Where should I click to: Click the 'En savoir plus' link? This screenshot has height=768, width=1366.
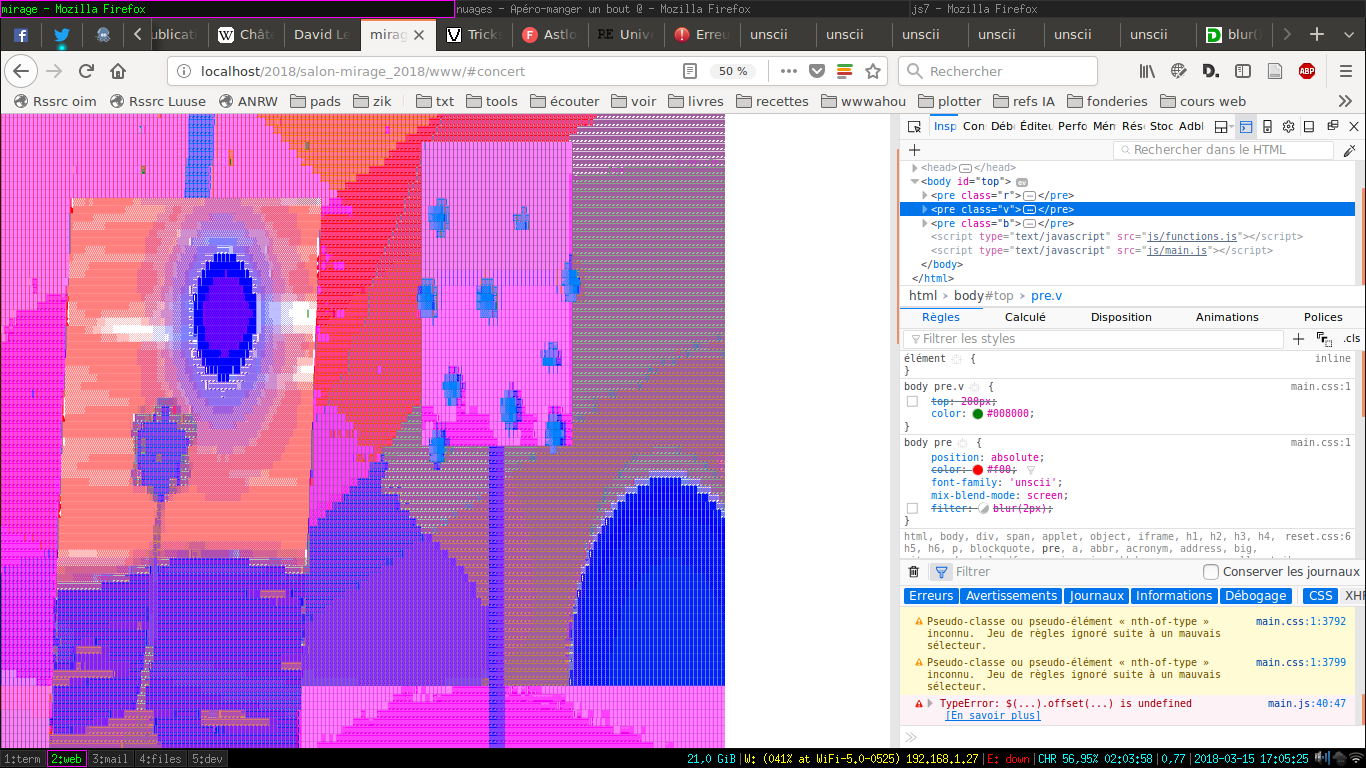click(x=992, y=716)
